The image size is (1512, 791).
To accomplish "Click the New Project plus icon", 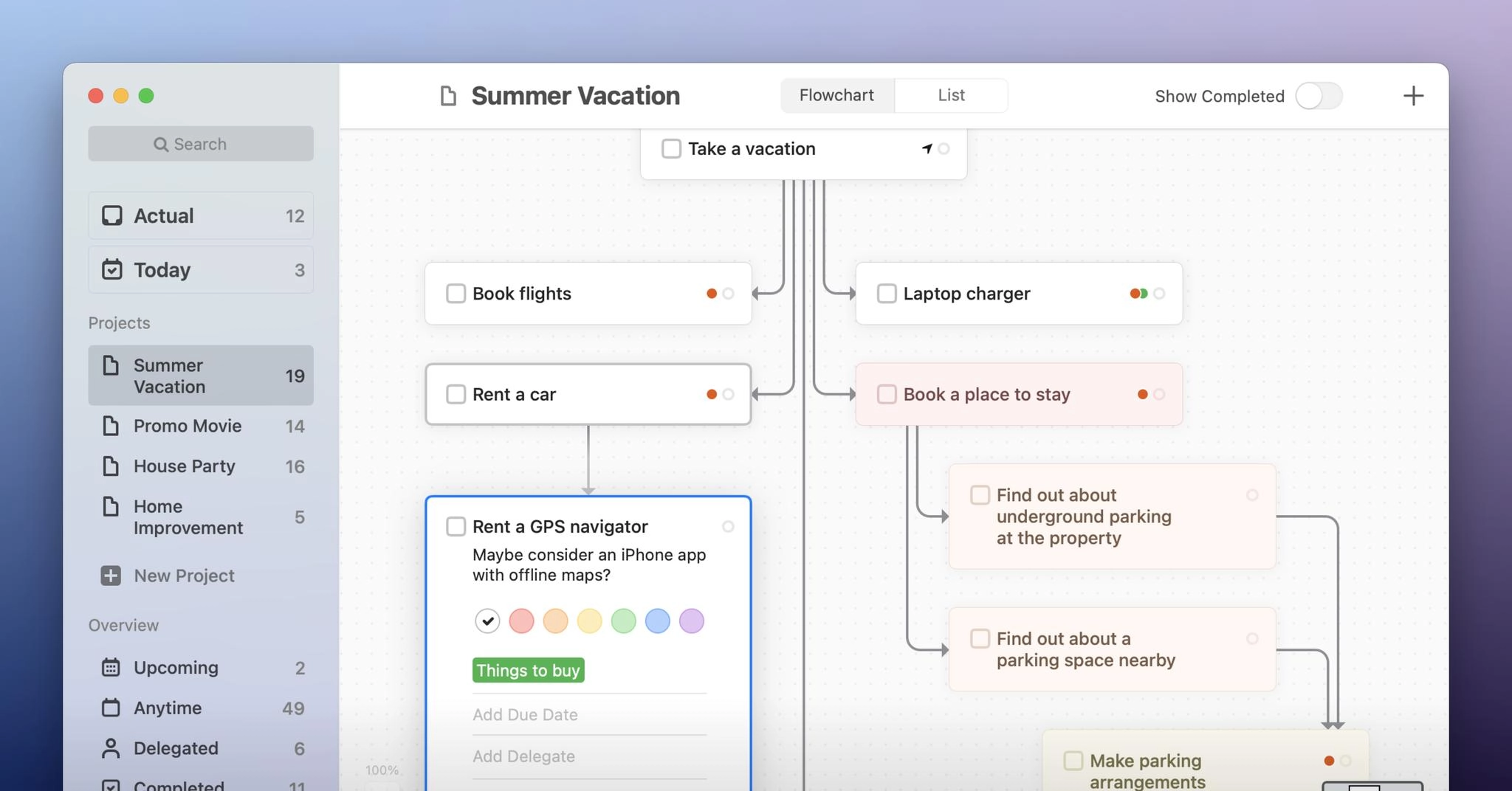I will click(111, 576).
